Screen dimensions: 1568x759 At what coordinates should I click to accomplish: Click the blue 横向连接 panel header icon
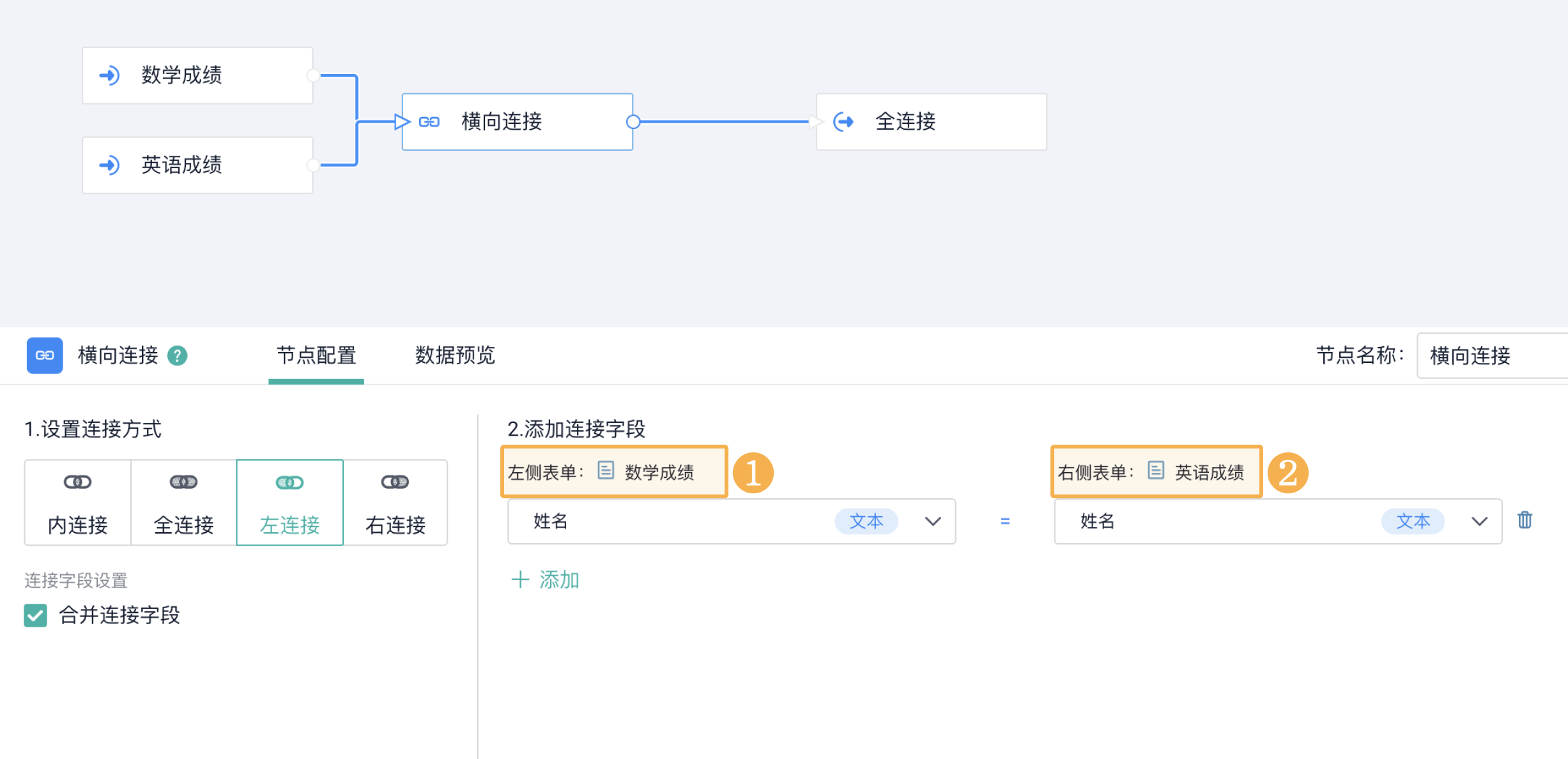[45, 355]
